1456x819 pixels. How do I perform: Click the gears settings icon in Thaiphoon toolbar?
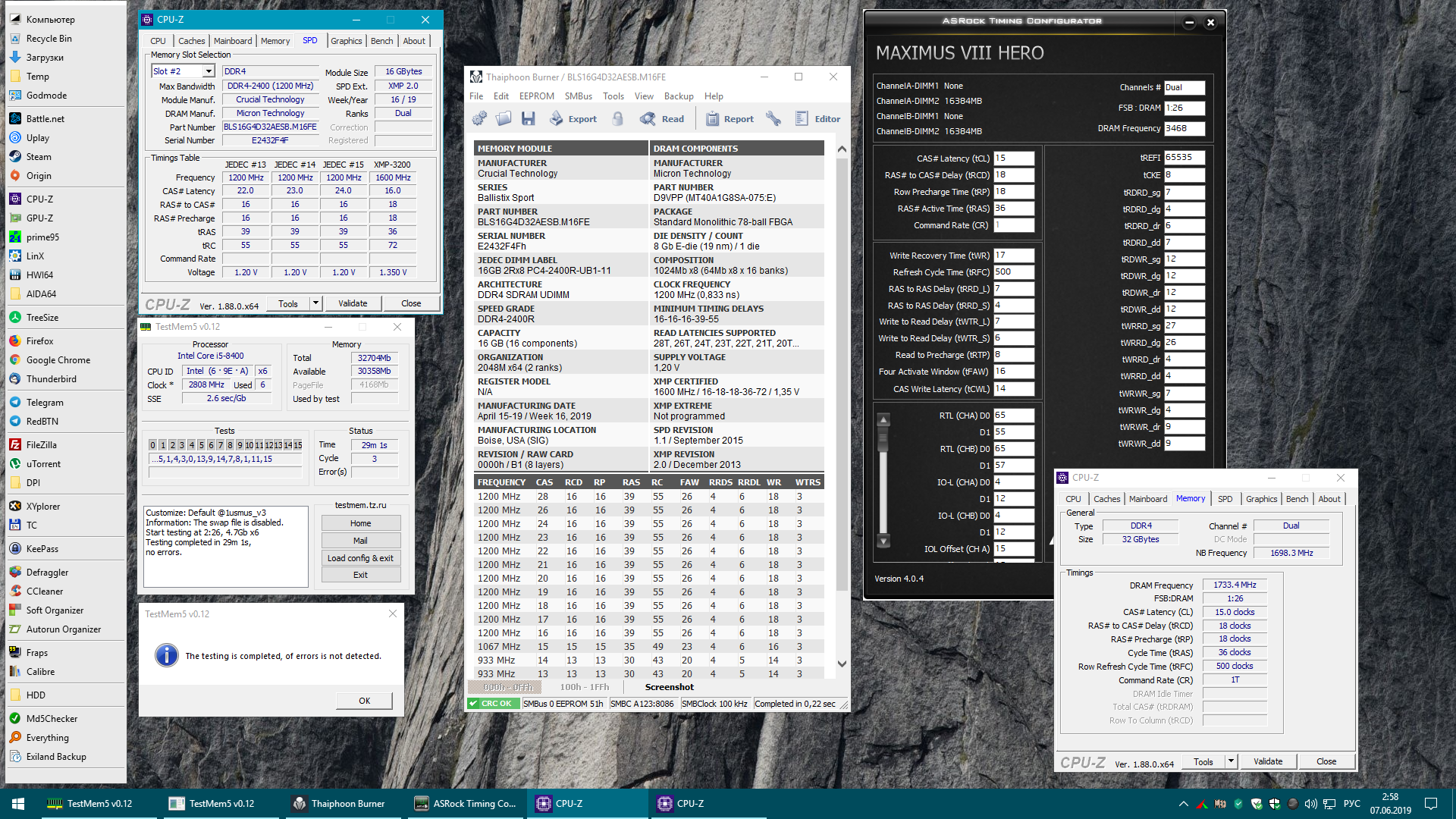click(x=479, y=118)
